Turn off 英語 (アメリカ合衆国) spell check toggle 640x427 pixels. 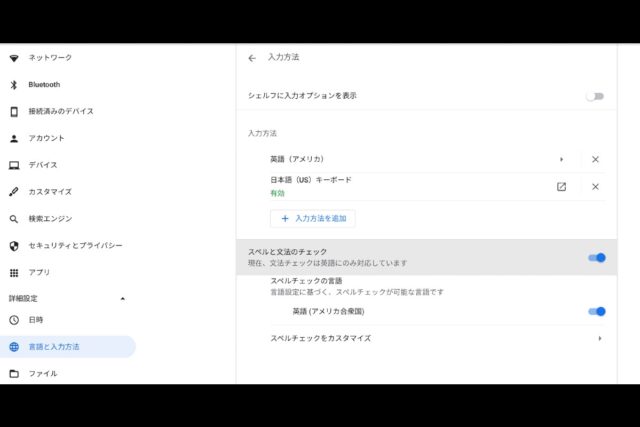[596, 311]
